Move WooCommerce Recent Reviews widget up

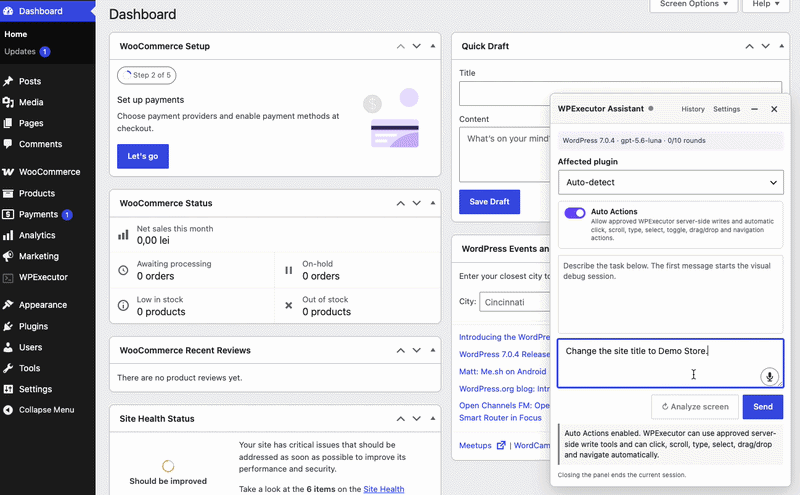coord(401,350)
